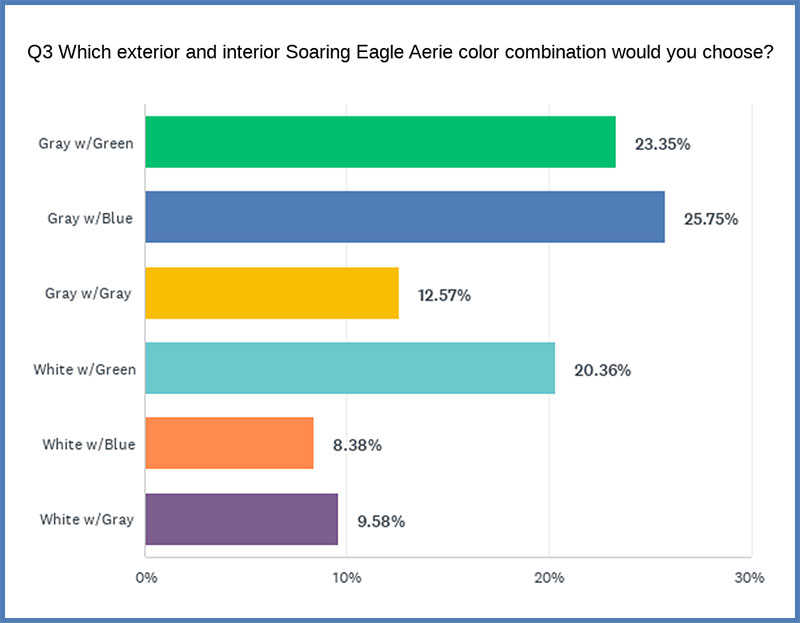Click the 20% x-axis tick label

549,578
